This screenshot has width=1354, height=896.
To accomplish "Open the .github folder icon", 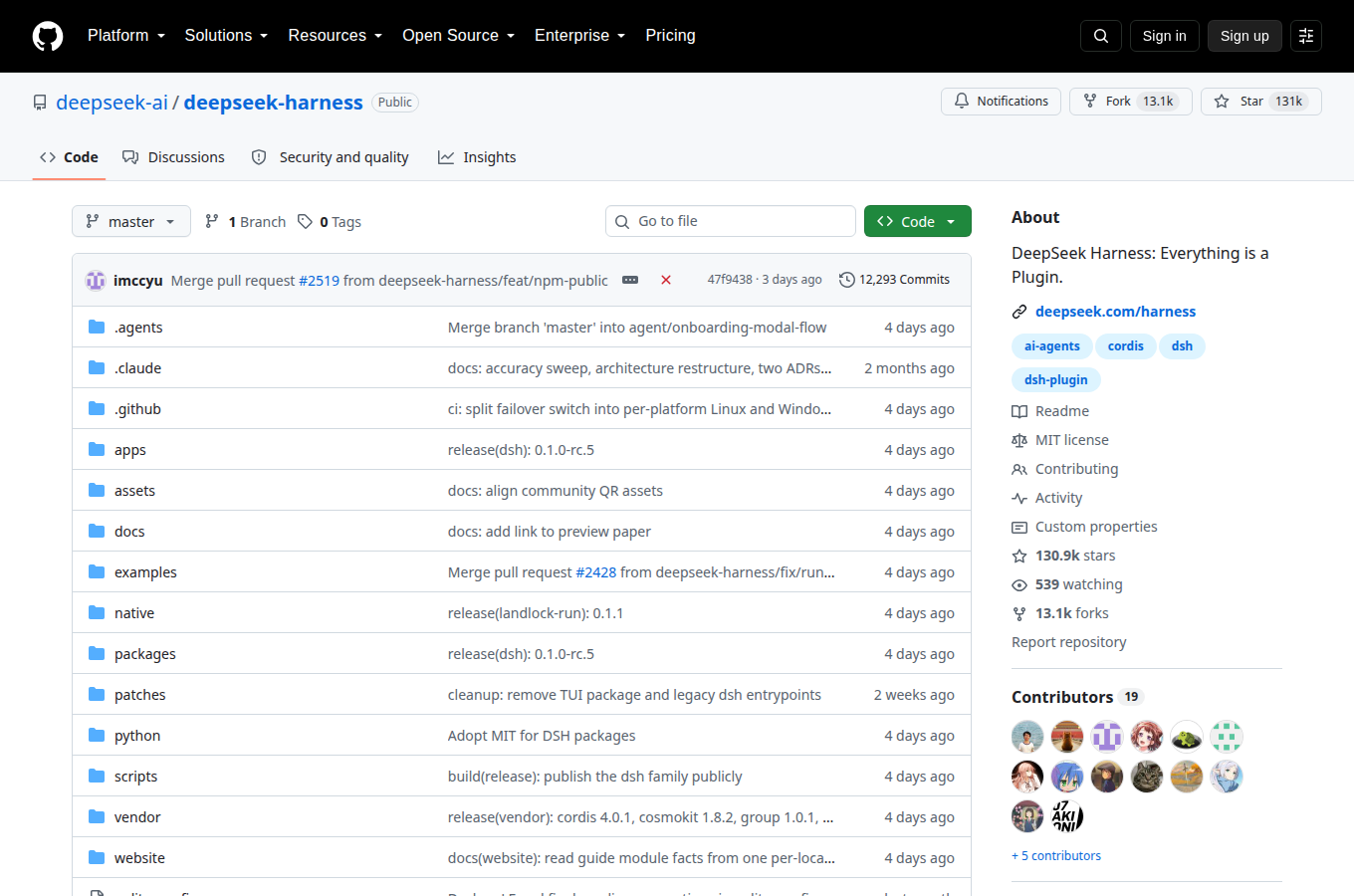I will pyautogui.click(x=97, y=408).
